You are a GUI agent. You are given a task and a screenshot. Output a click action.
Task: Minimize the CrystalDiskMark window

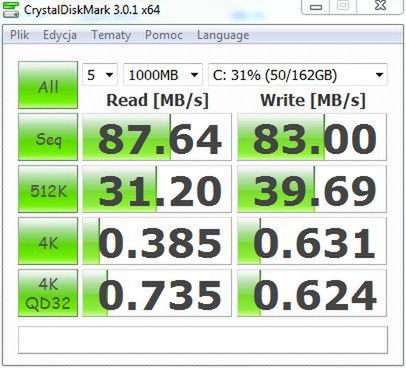(316, 6)
